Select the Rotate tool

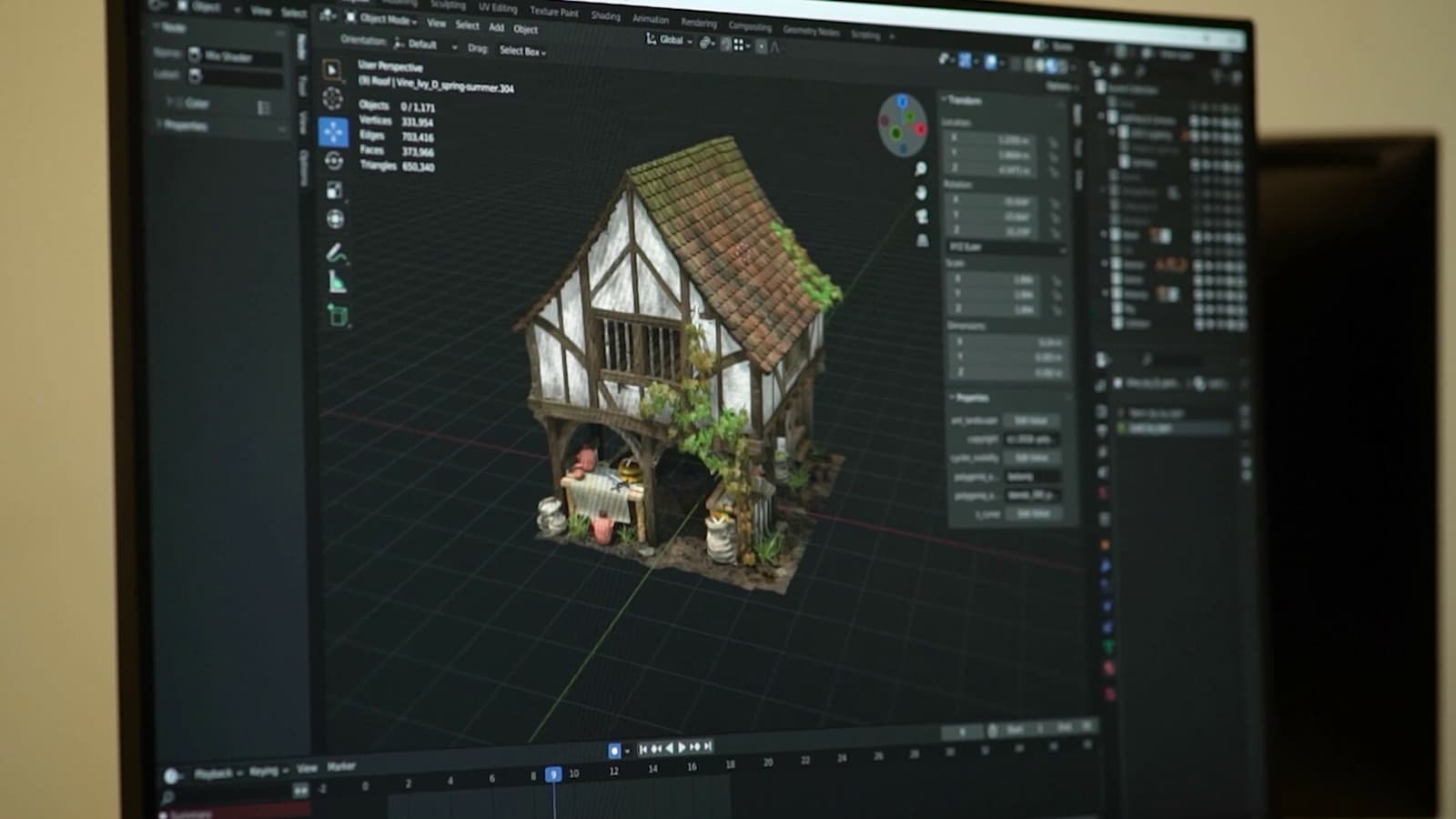pos(334,161)
